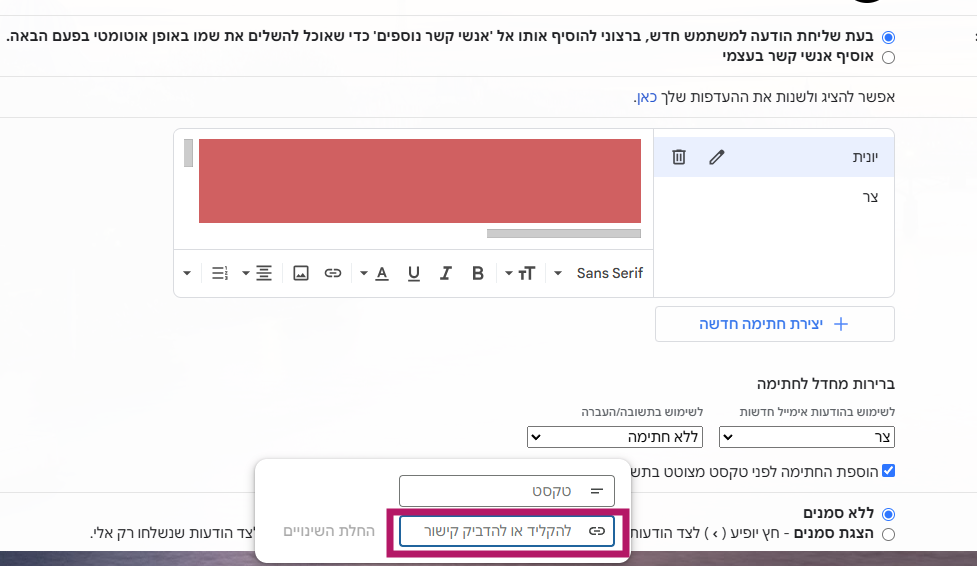Toggle italic formatting in signature editor
The image size is (977, 566).
click(446, 273)
